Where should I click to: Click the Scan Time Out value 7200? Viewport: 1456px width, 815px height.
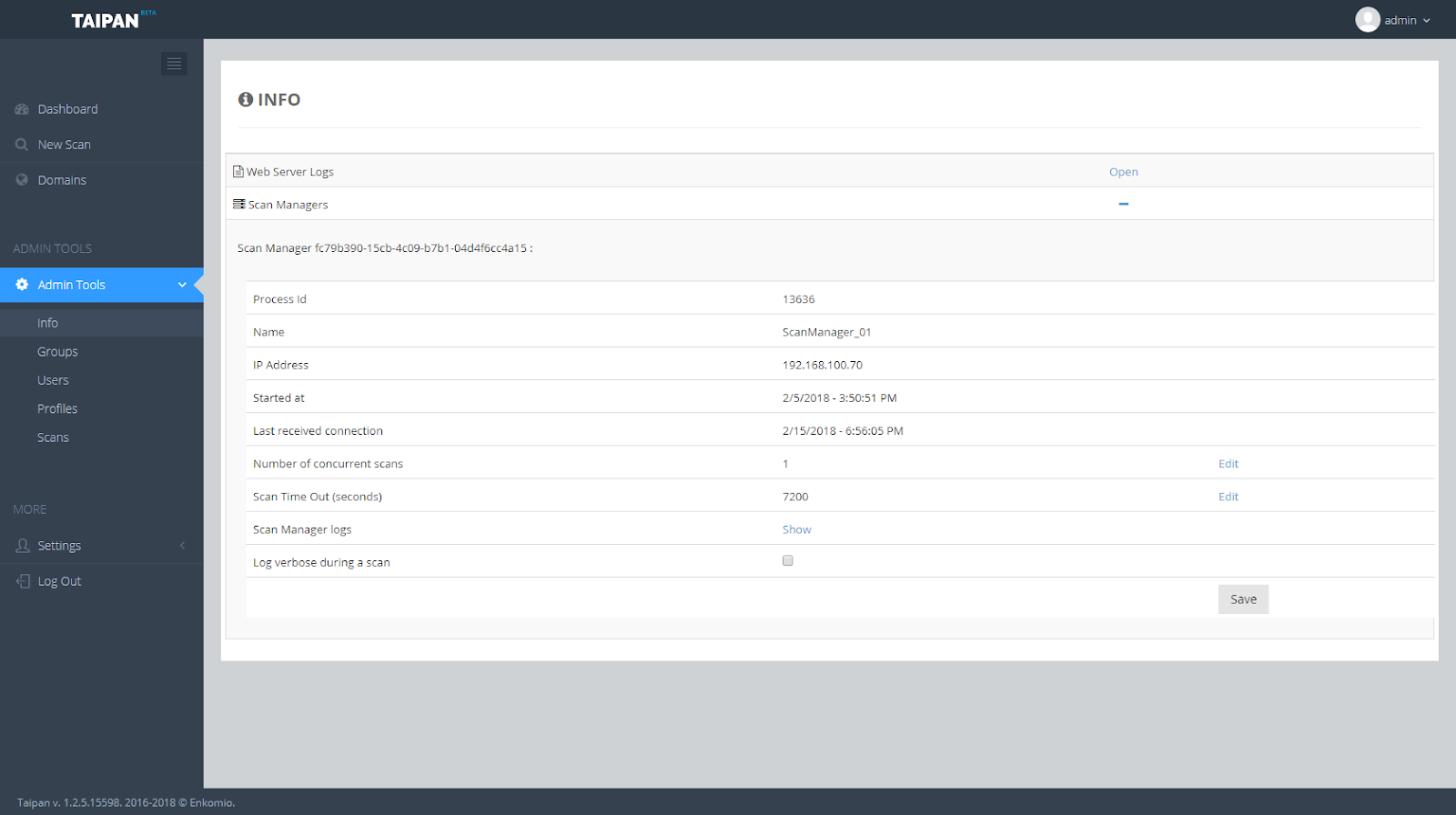pyautogui.click(x=795, y=497)
